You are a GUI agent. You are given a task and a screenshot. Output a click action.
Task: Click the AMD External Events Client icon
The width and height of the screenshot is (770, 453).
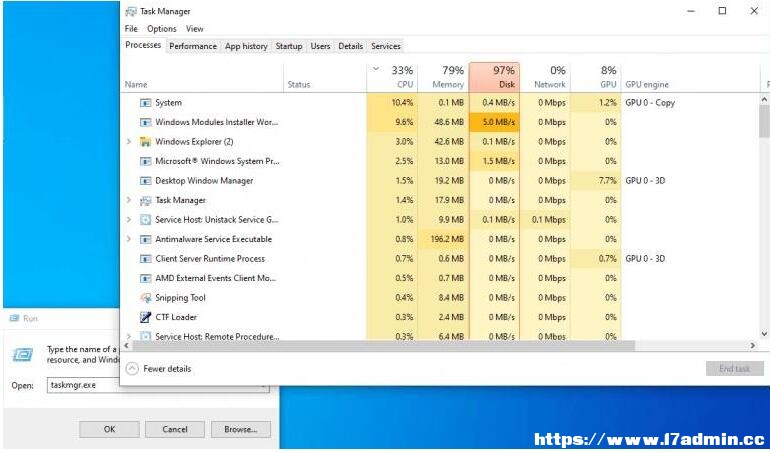click(x=145, y=278)
